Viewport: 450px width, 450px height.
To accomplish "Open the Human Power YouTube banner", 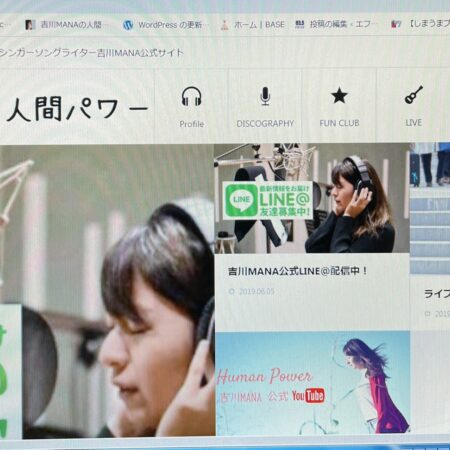I will [313, 383].
